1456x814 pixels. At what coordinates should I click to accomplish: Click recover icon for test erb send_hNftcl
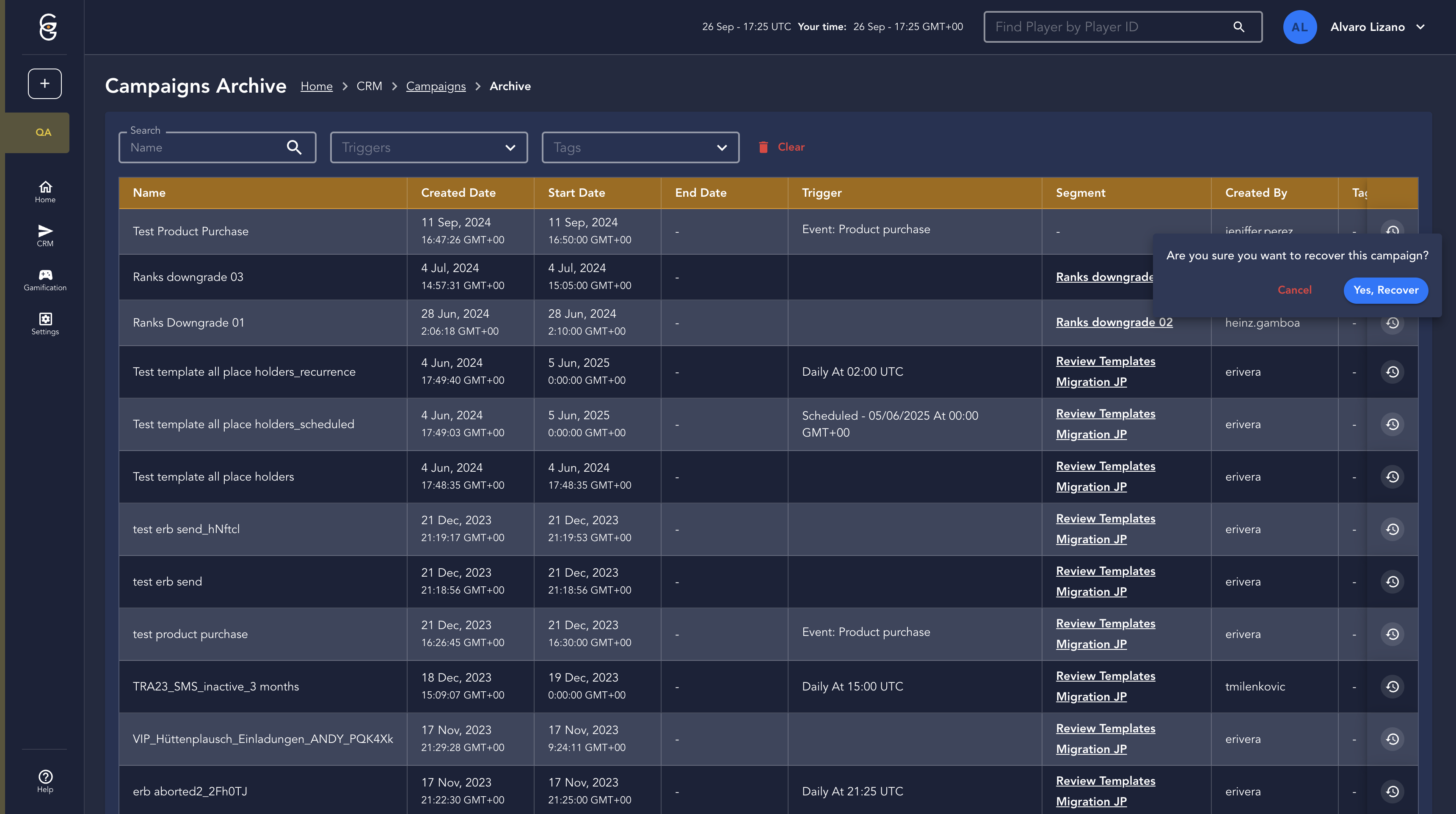coord(1392,529)
